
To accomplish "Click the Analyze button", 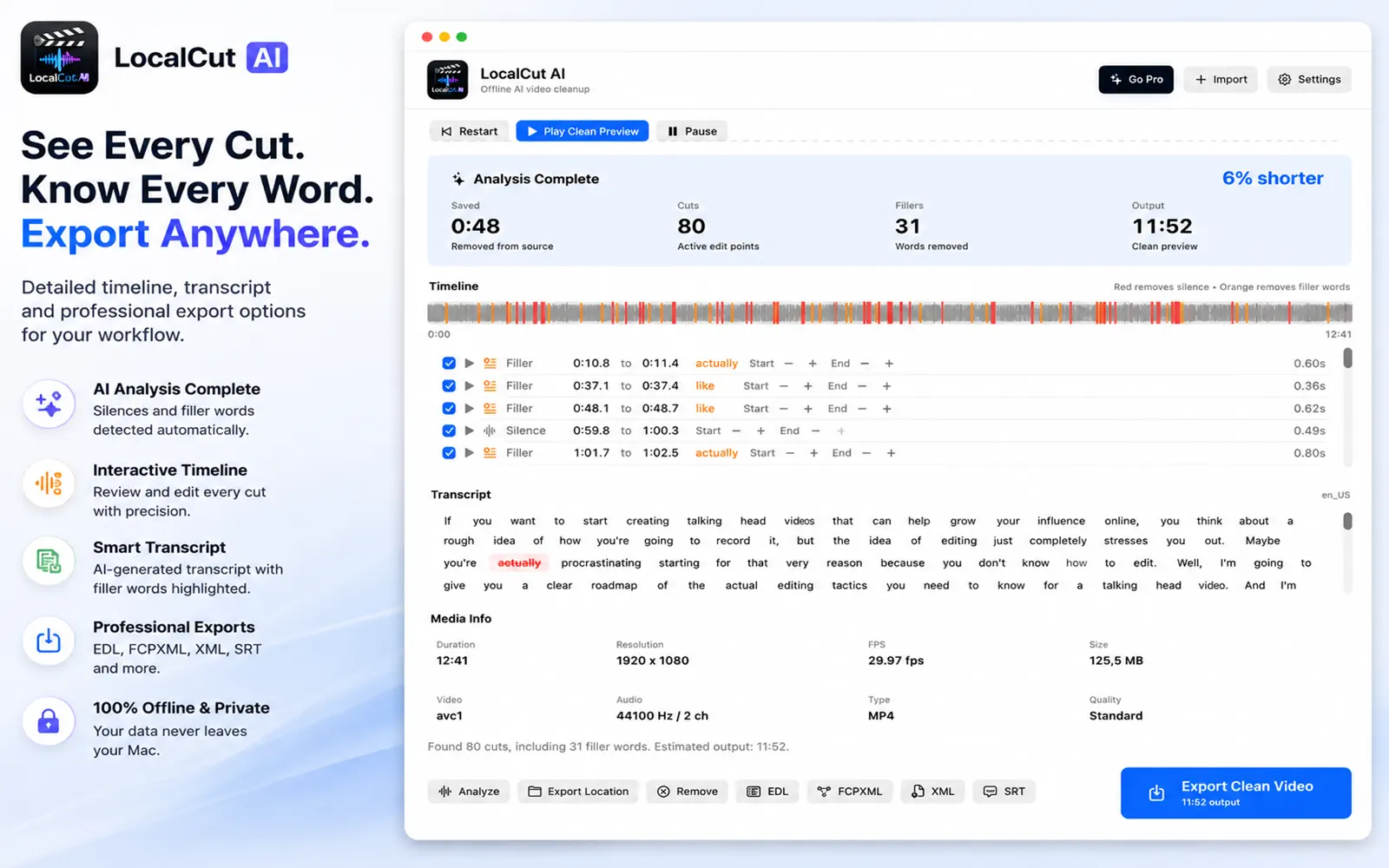I will pos(469,792).
